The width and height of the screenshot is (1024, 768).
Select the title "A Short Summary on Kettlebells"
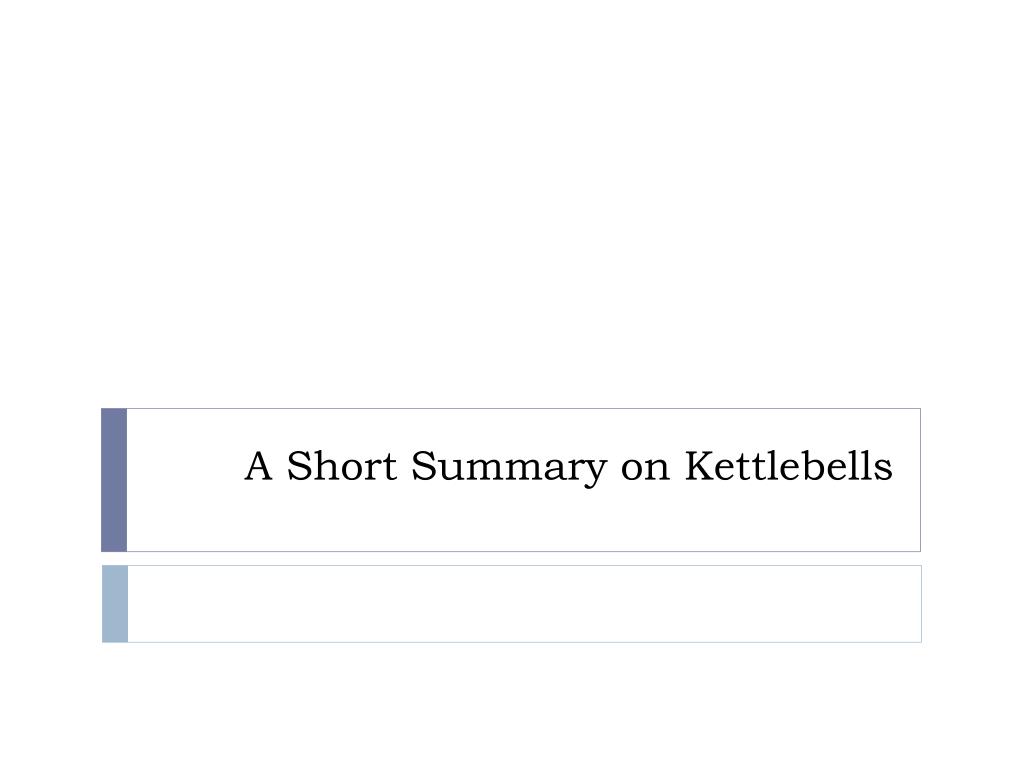click(568, 466)
